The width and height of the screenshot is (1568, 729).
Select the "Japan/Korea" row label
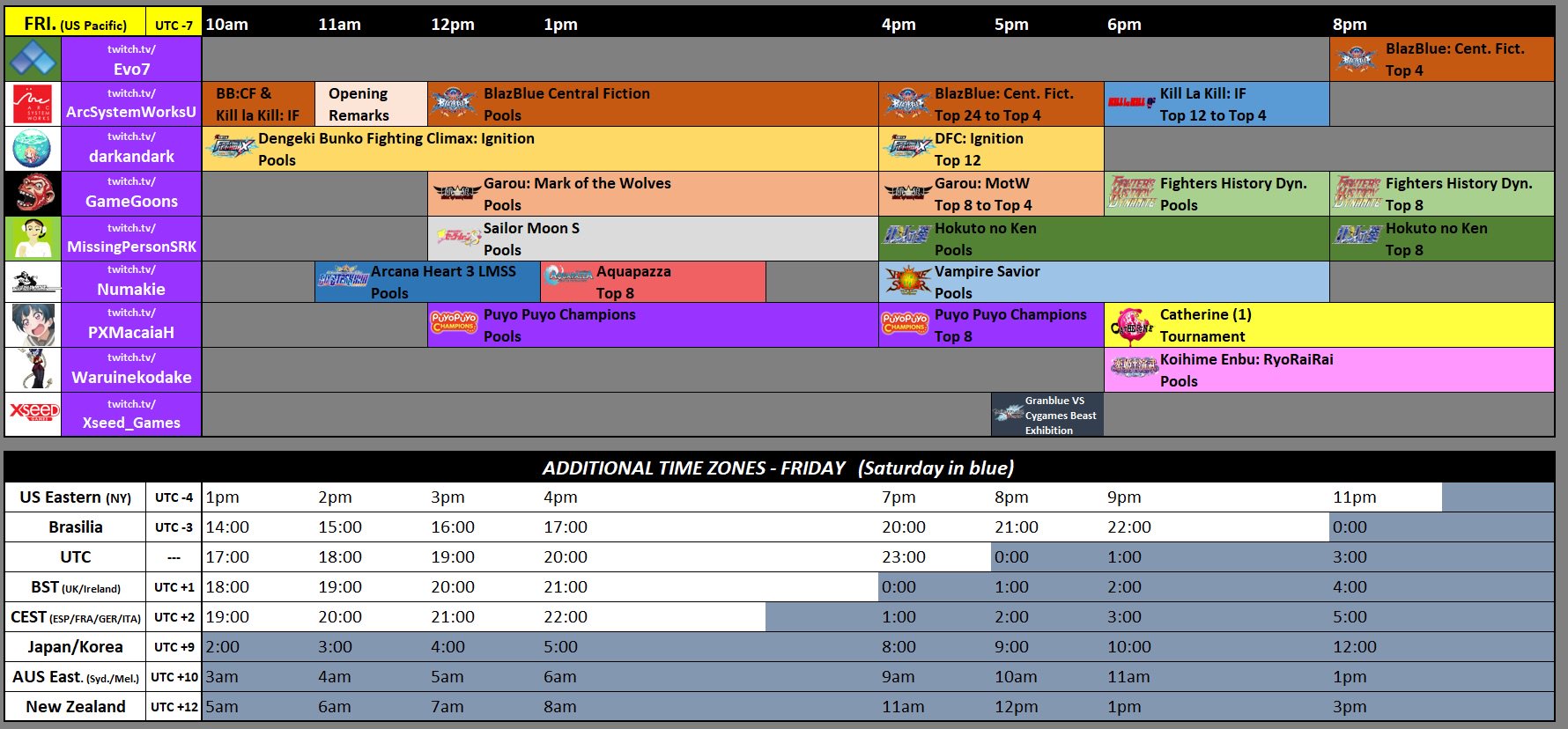click(x=76, y=647)
